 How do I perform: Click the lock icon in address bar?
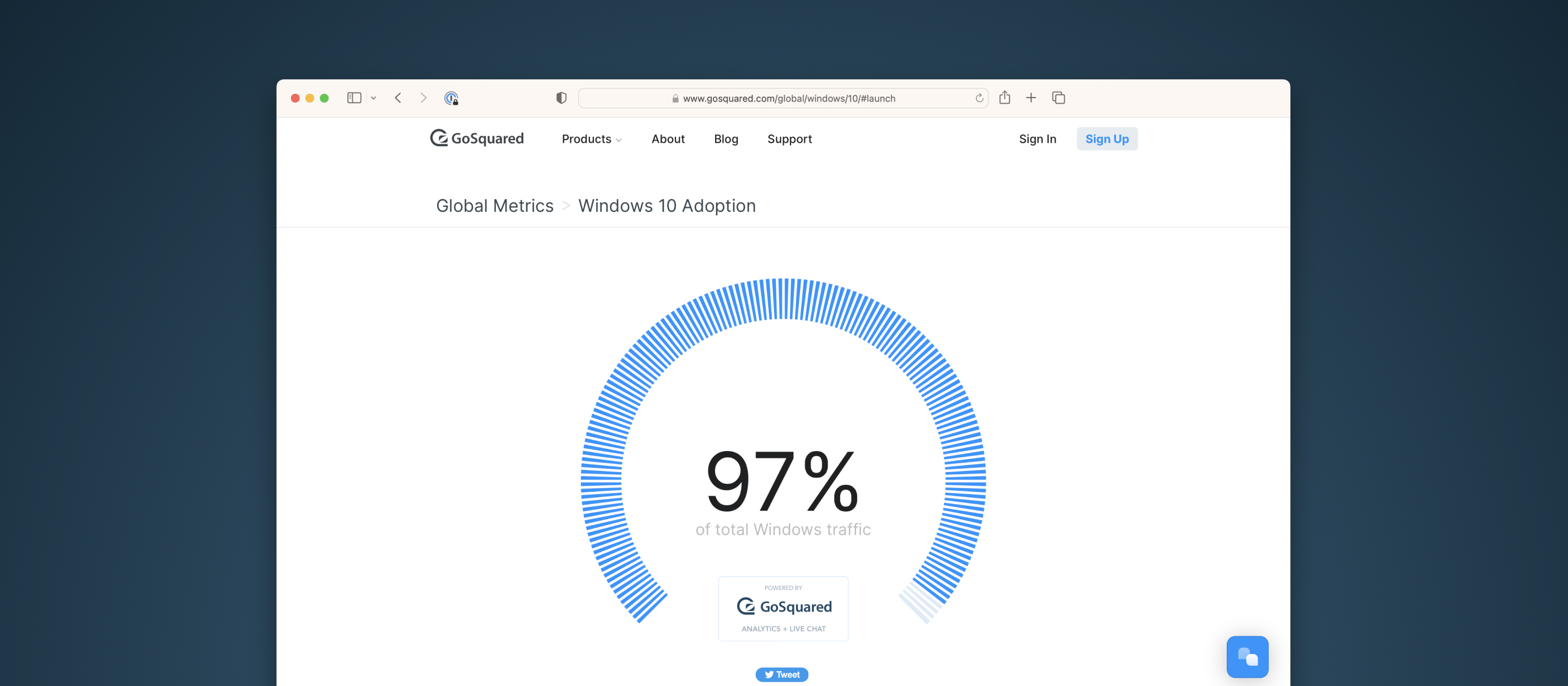[x=675, y=99]
